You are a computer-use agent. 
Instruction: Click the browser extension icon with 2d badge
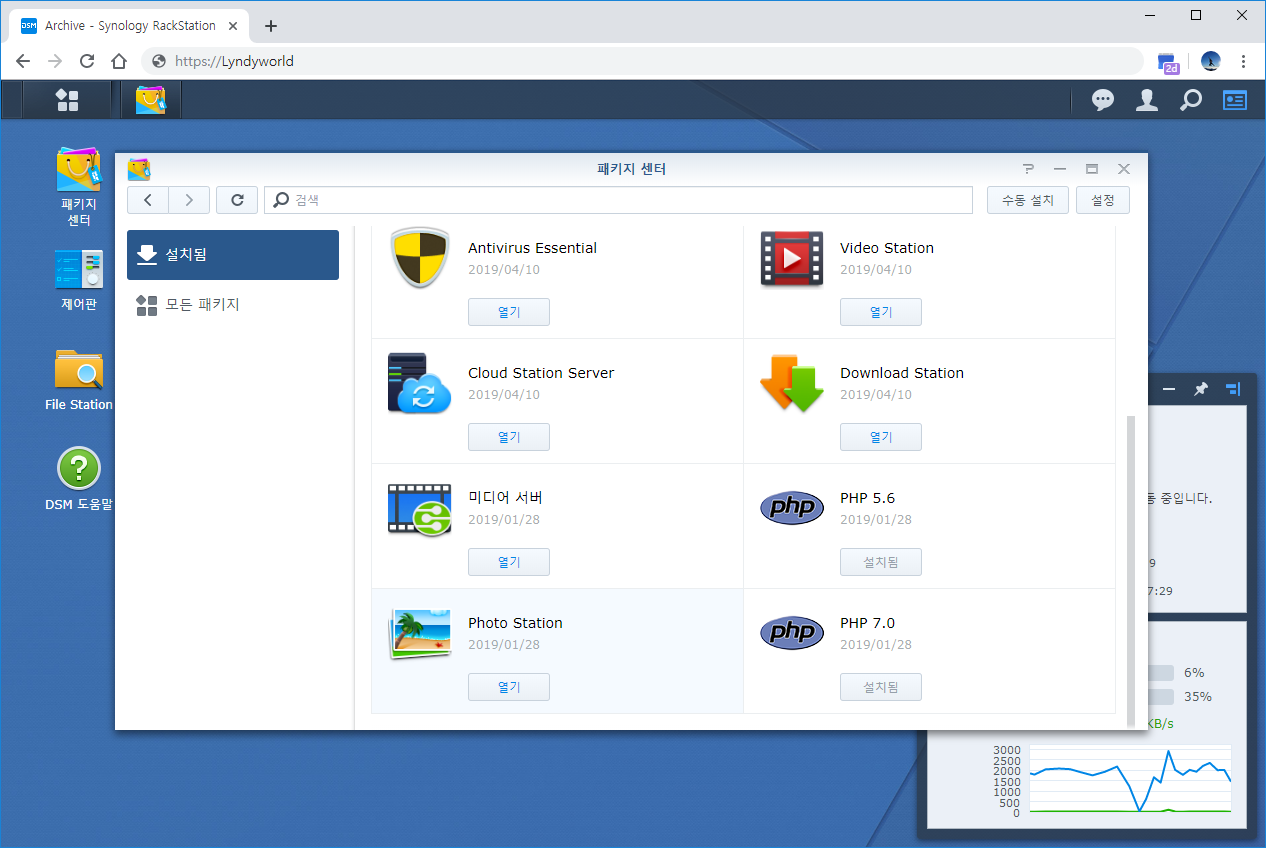click(1168, 63)
